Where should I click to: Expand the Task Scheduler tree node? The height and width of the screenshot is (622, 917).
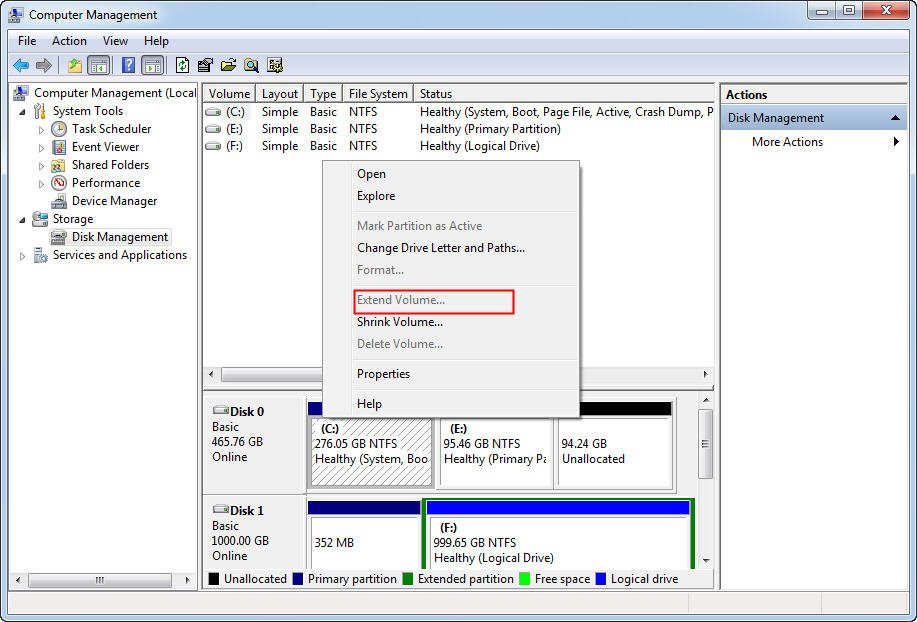(41, 130)
